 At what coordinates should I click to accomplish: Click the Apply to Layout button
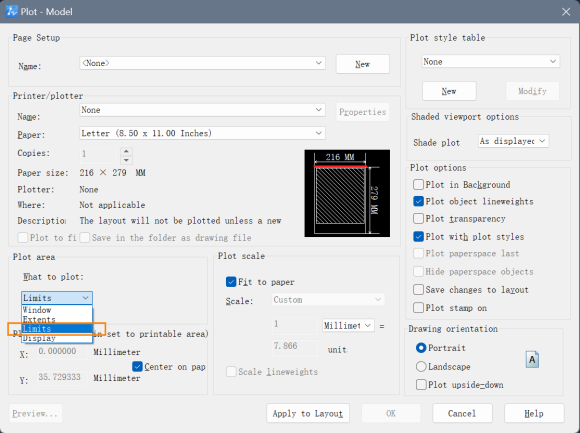coord(308,413)
